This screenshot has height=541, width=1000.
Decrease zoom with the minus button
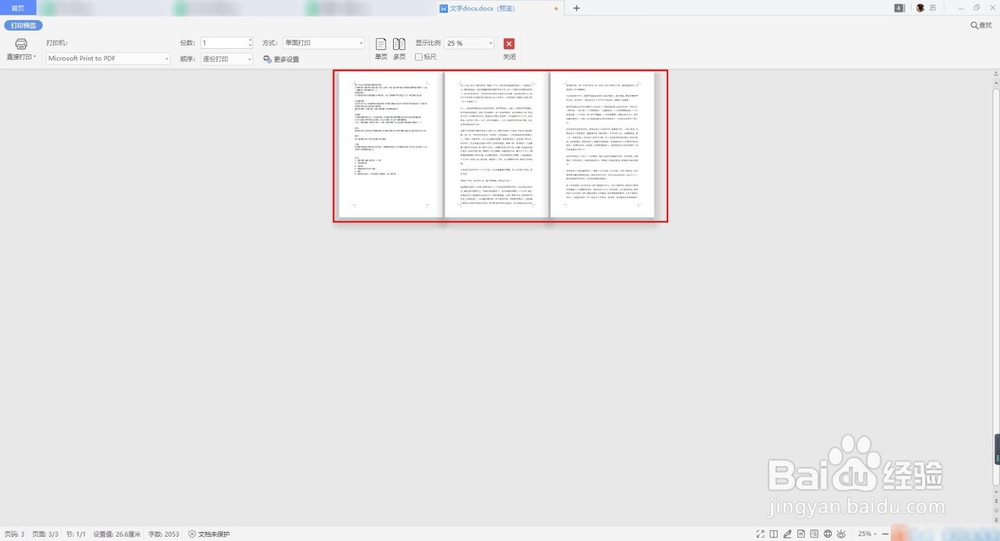885,534
